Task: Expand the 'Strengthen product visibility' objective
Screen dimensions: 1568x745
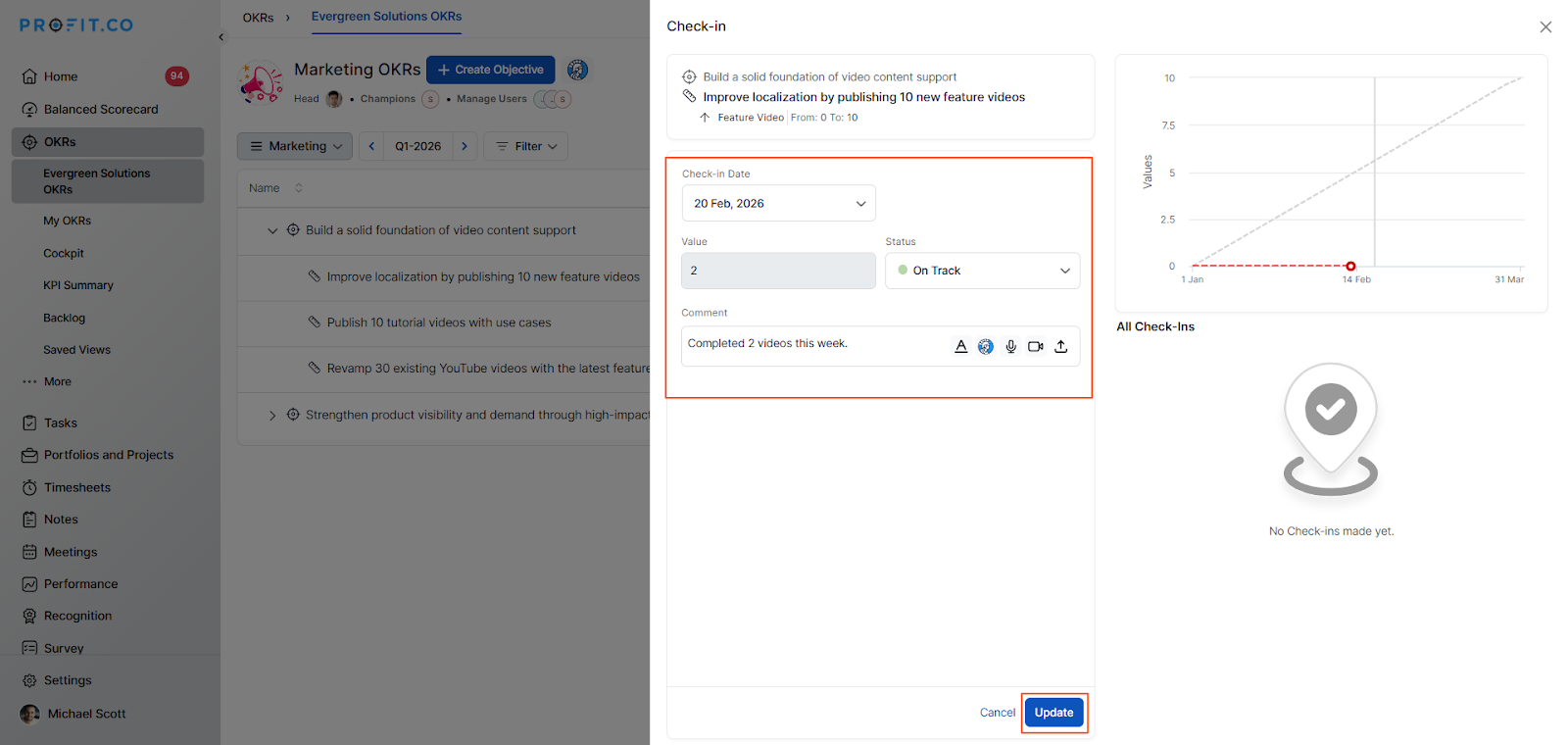Action: [x=272, y=416]
